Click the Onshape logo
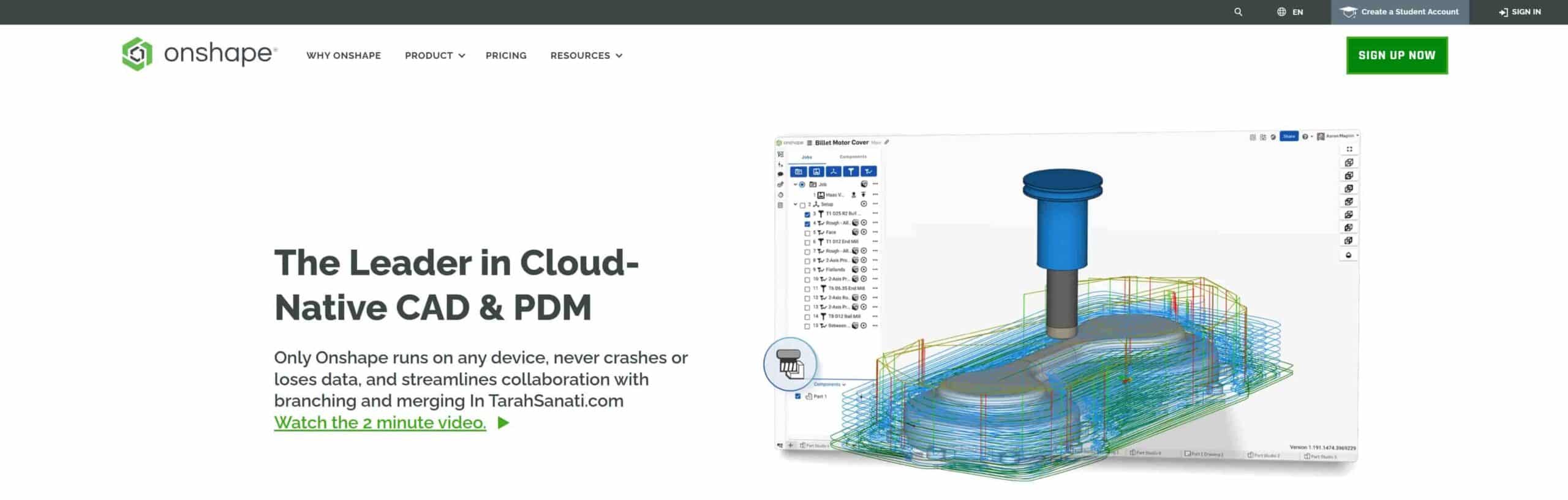 click(x=200, y=54)
